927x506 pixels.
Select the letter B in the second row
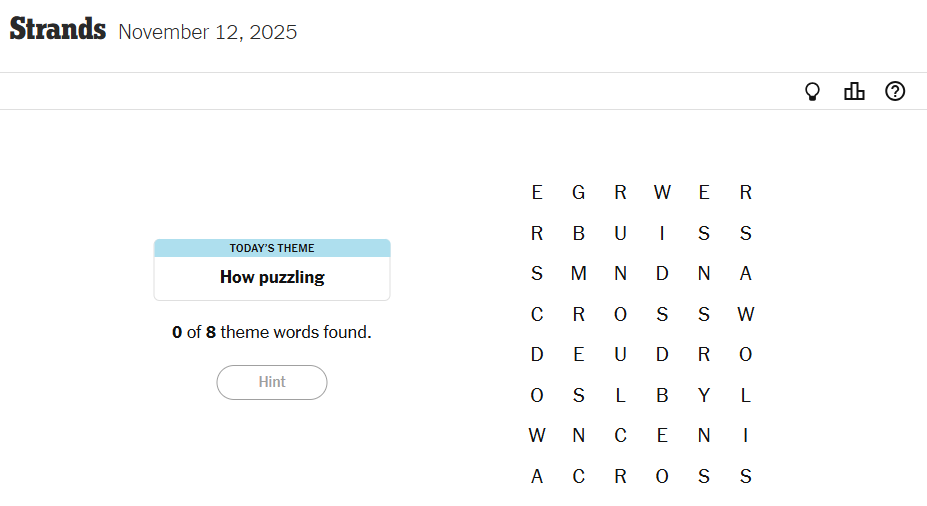click(578, 234)
